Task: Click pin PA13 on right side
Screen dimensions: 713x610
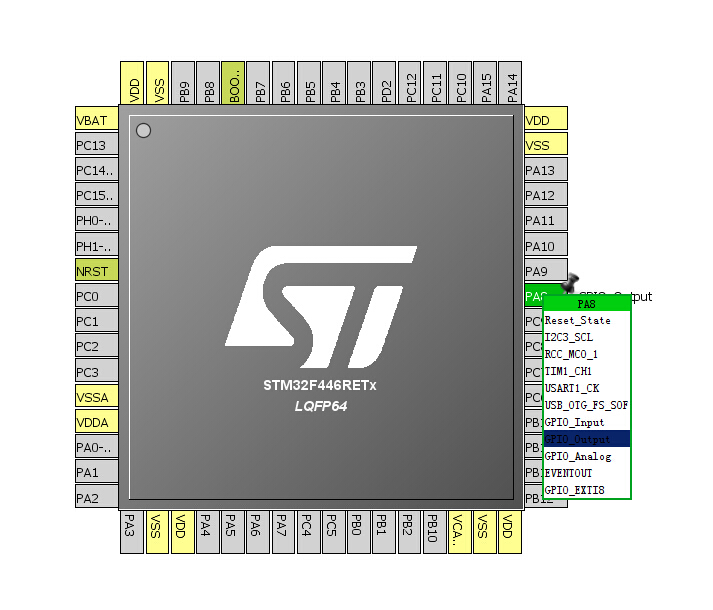Action: click(x=546, y=171)
